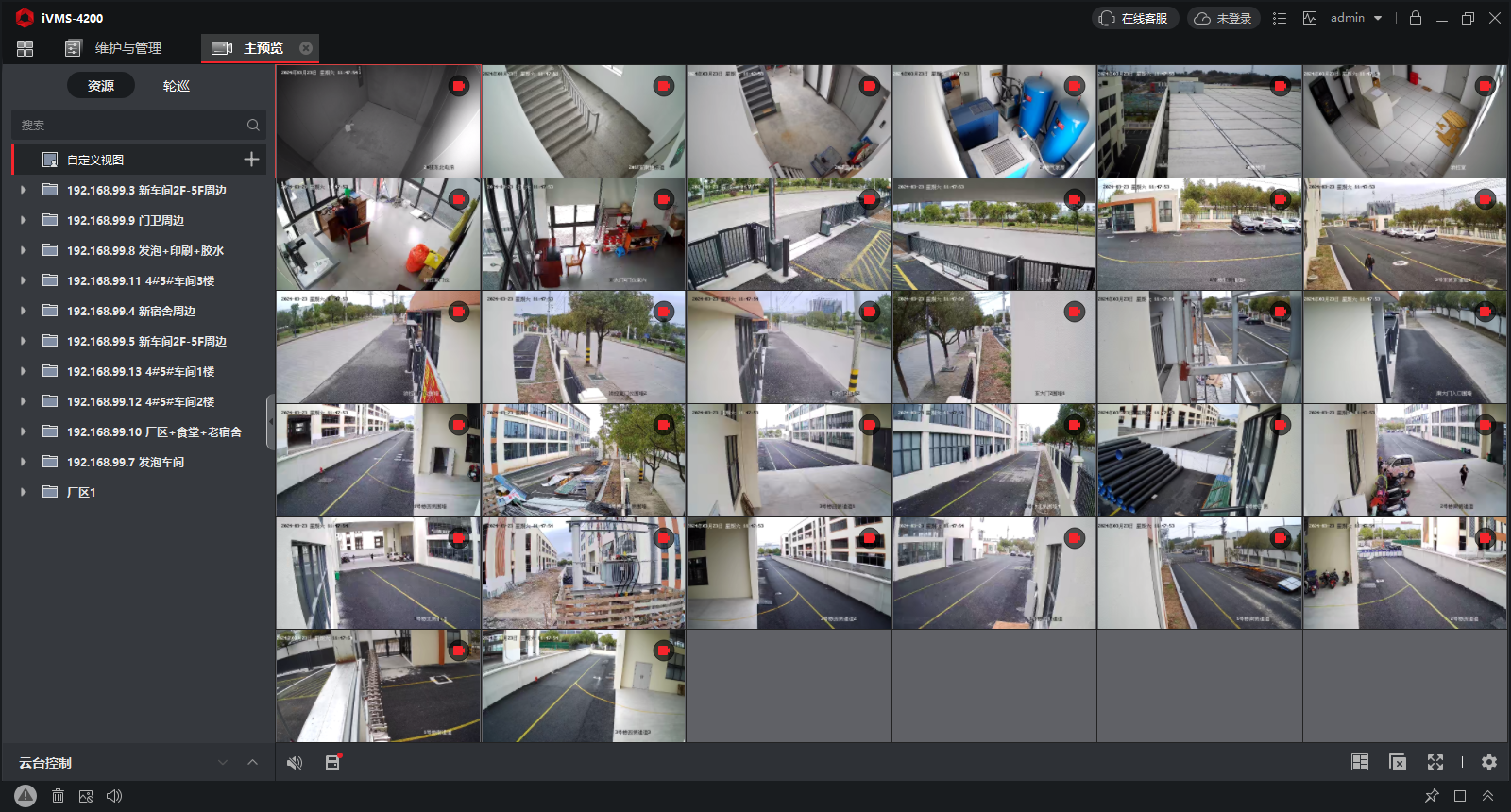The height and width of the screenshot is (812, 1511).
Task: Open live view settings gear
Action: 1489,762
